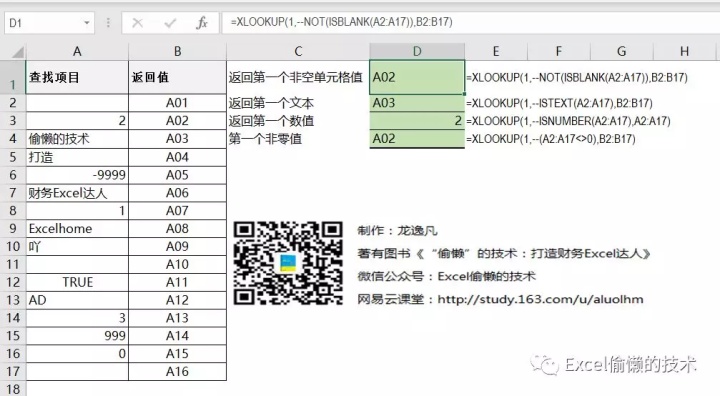Screen dimensions: 720x396
Task: Click the Name Box showing D1
Action: 50,23
